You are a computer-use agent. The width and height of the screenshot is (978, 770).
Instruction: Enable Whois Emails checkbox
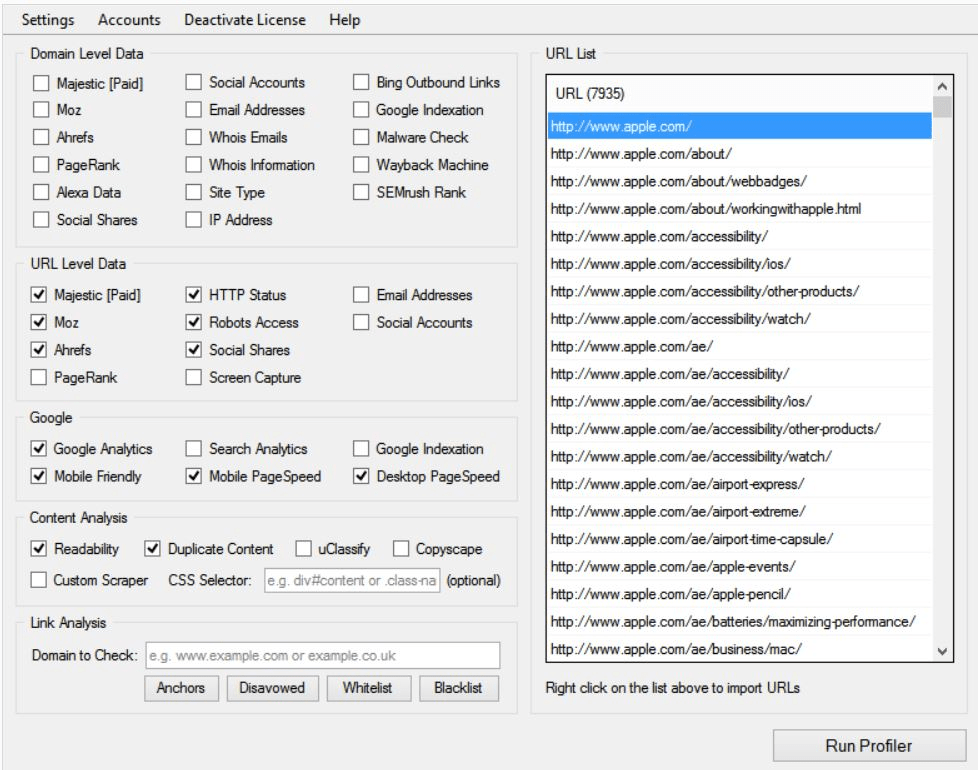(193, 137)
